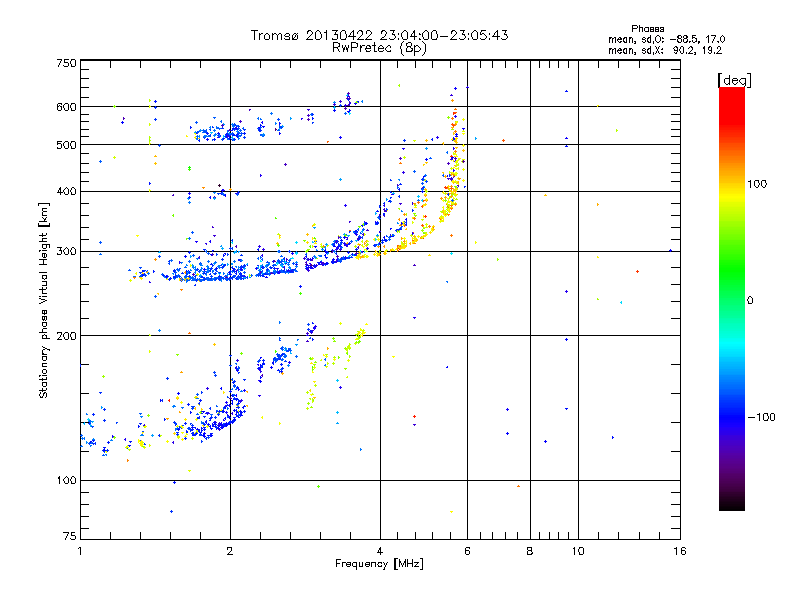The width and height of the screenshot is (800, 600).
Task: Click x-axis tick label '1'
Action: pyautogui.click(x=80, y=551)
